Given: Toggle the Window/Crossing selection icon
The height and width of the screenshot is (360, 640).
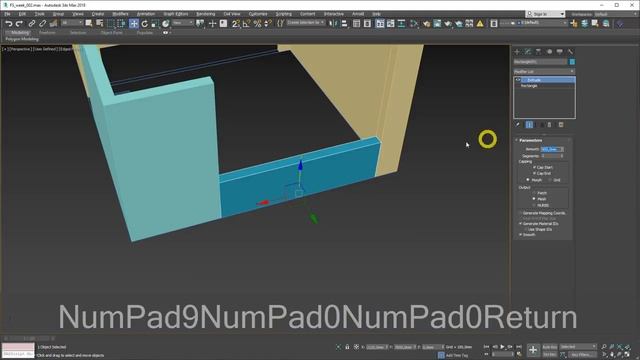Looking at the screenshot, I should (121, 24).
